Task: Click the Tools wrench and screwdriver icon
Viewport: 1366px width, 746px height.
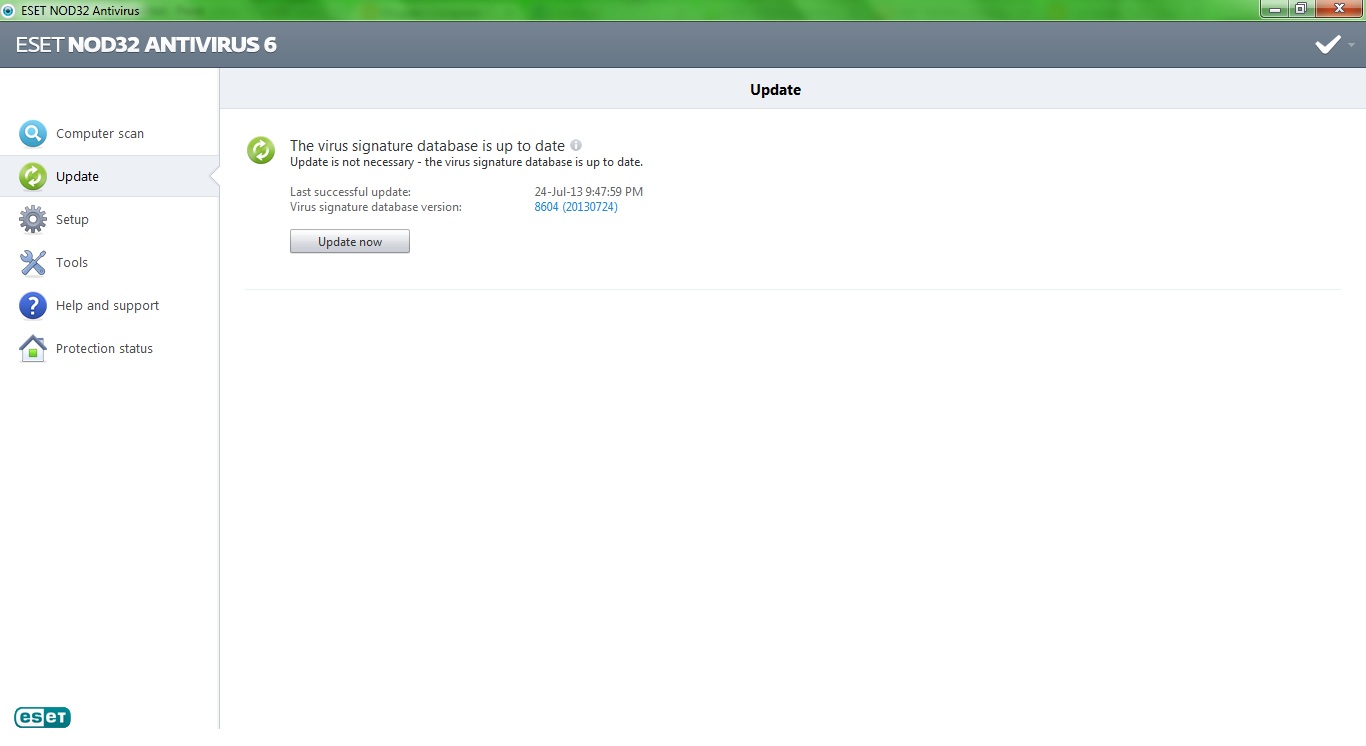Action: point(33,262)
